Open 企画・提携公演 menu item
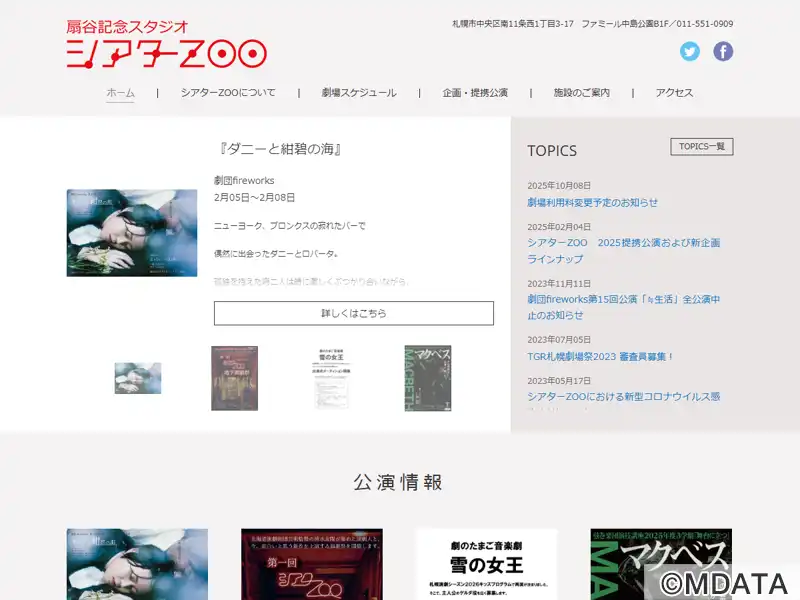The width and height of the screenshot is (800, 600). pos(475,93)
